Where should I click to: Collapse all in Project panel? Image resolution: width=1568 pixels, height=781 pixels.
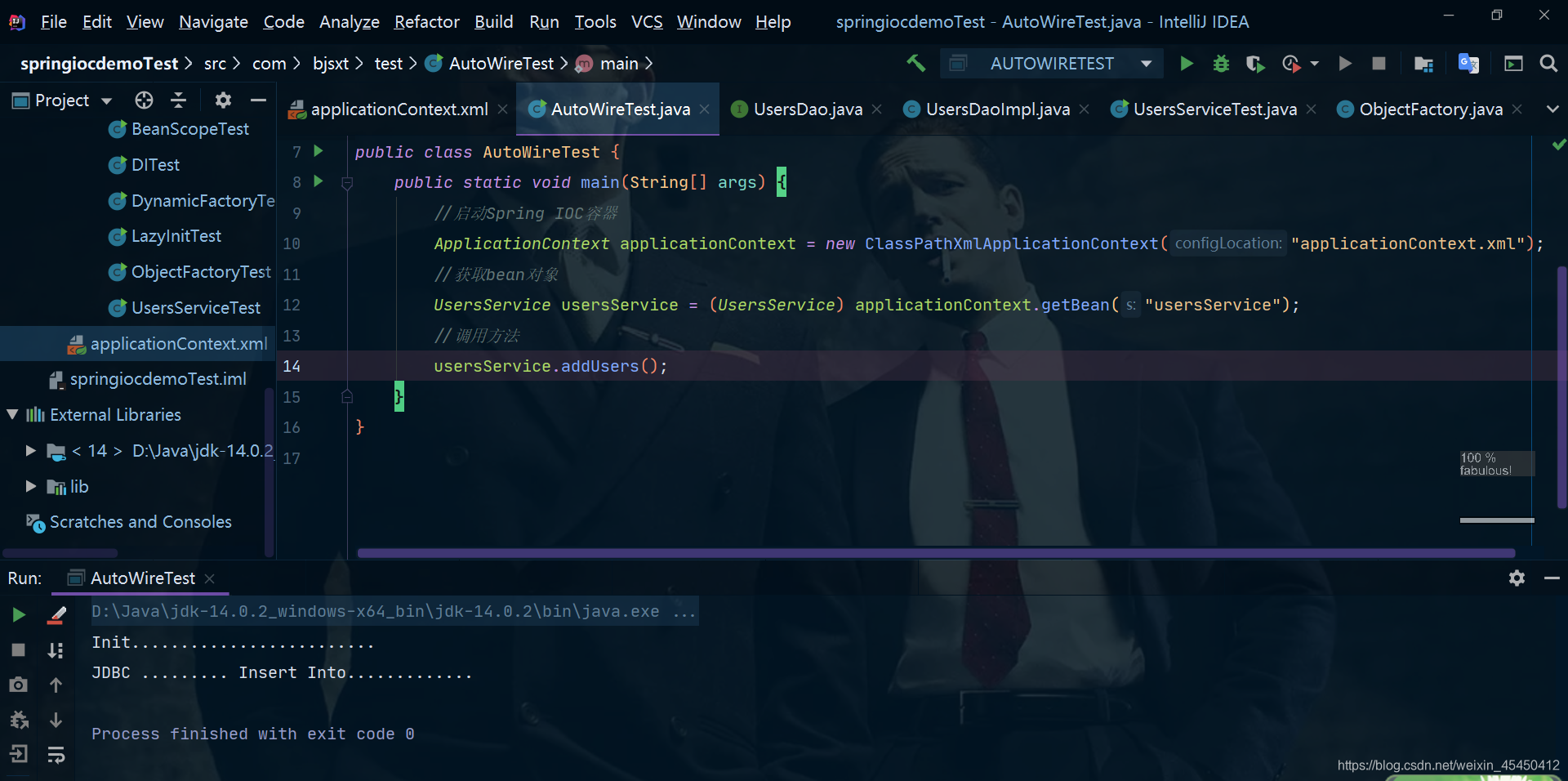point(179,100)
